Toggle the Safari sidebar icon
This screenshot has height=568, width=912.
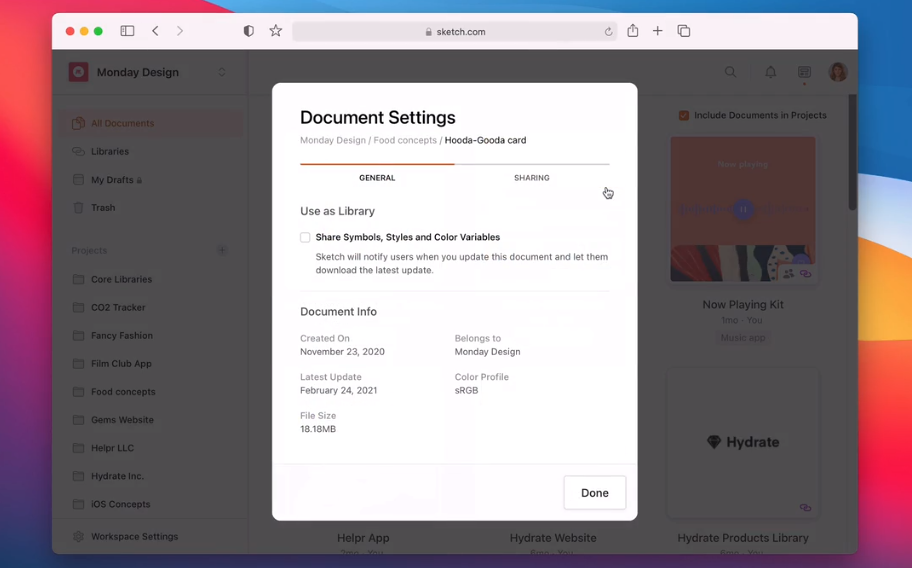[127, 31]
